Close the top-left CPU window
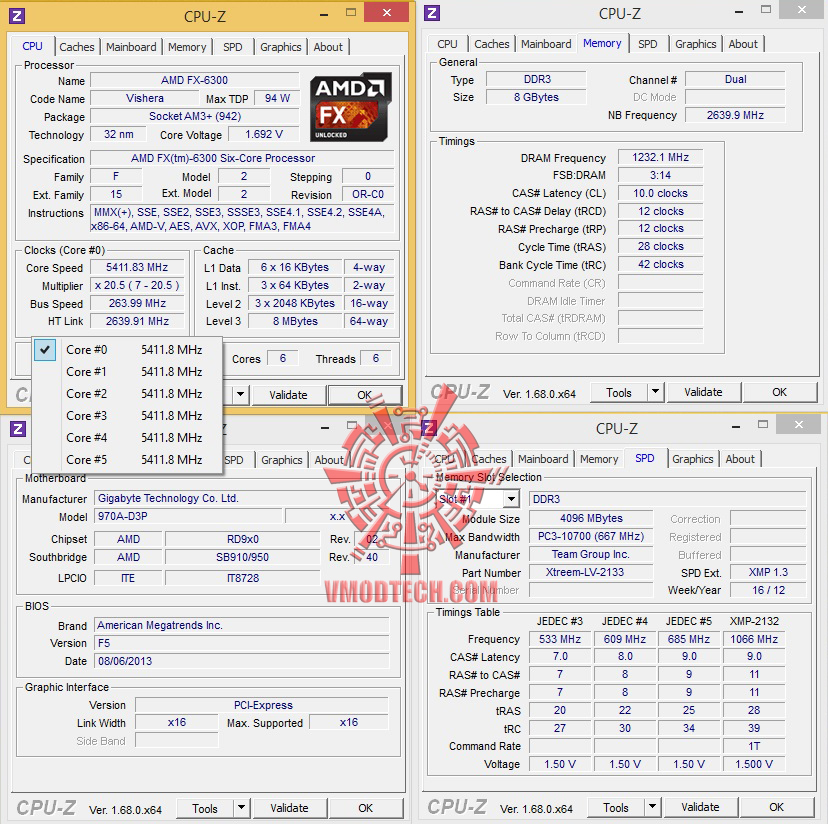This screenshot has width=828, height=824. 387,13
